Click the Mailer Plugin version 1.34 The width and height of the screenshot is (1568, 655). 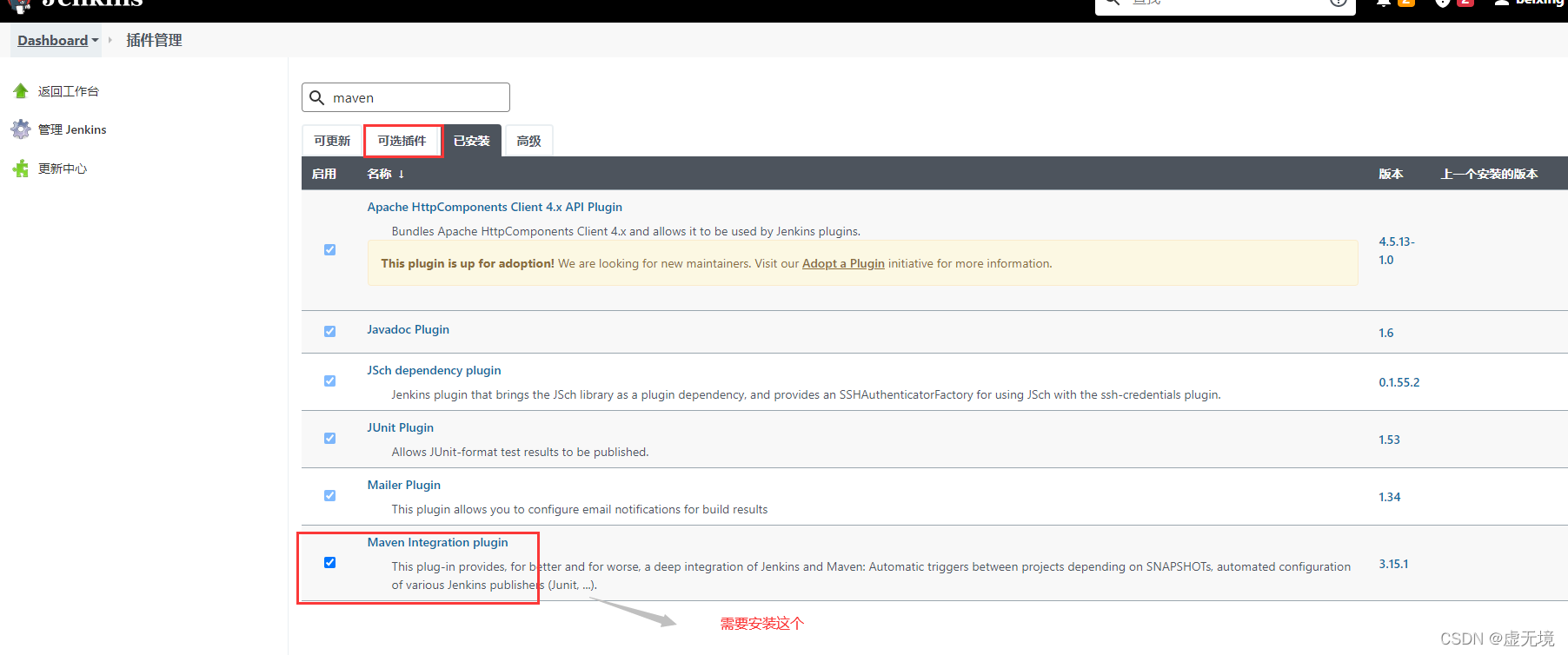tap(1389, 497)
